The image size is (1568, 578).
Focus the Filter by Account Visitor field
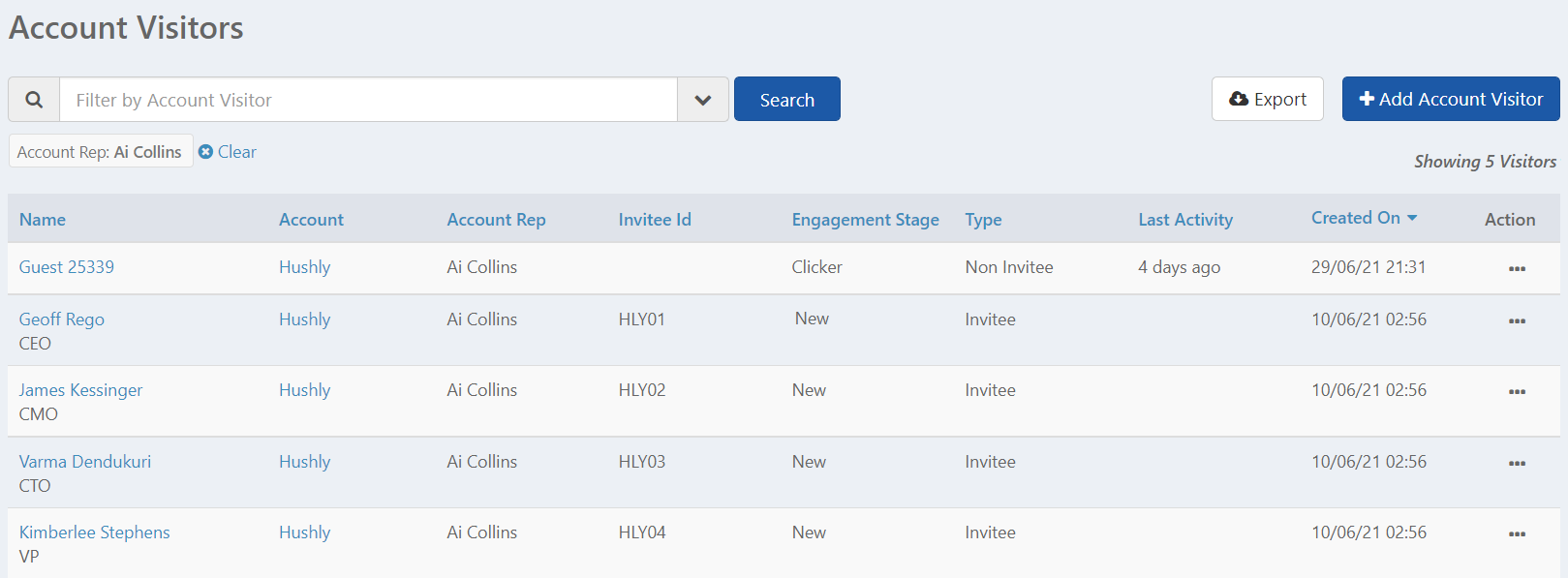(x=368, y=100)
